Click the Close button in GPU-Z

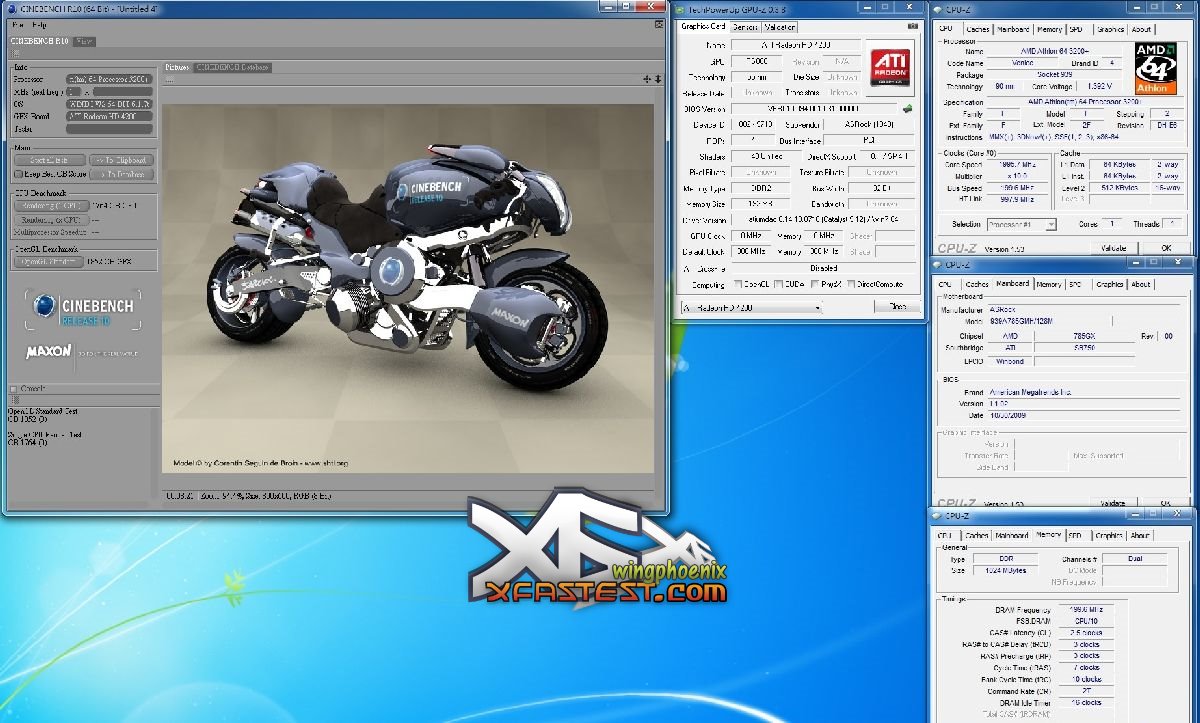pyautogui.click(x=898, y=307)
